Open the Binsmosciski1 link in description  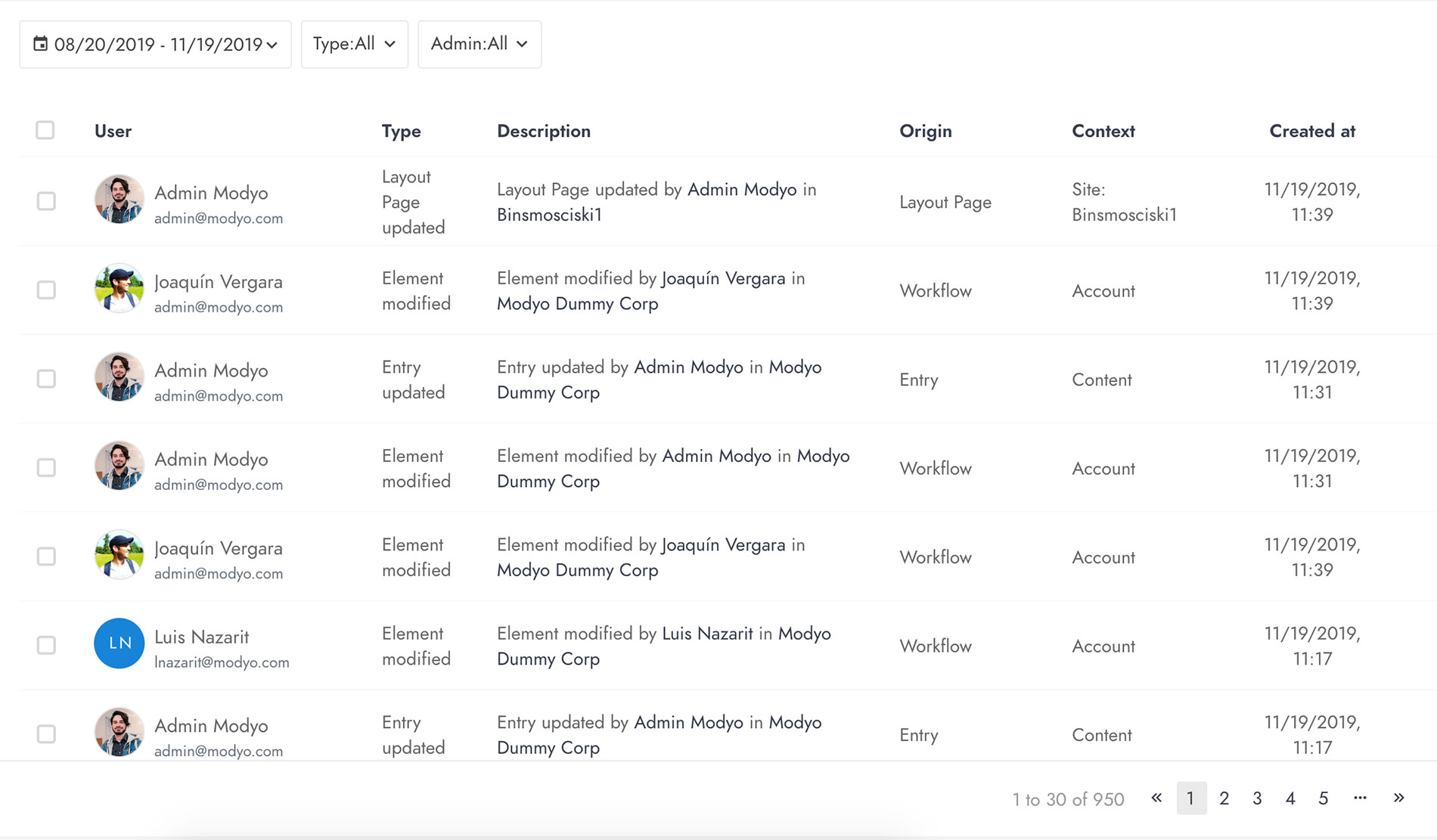550,215
